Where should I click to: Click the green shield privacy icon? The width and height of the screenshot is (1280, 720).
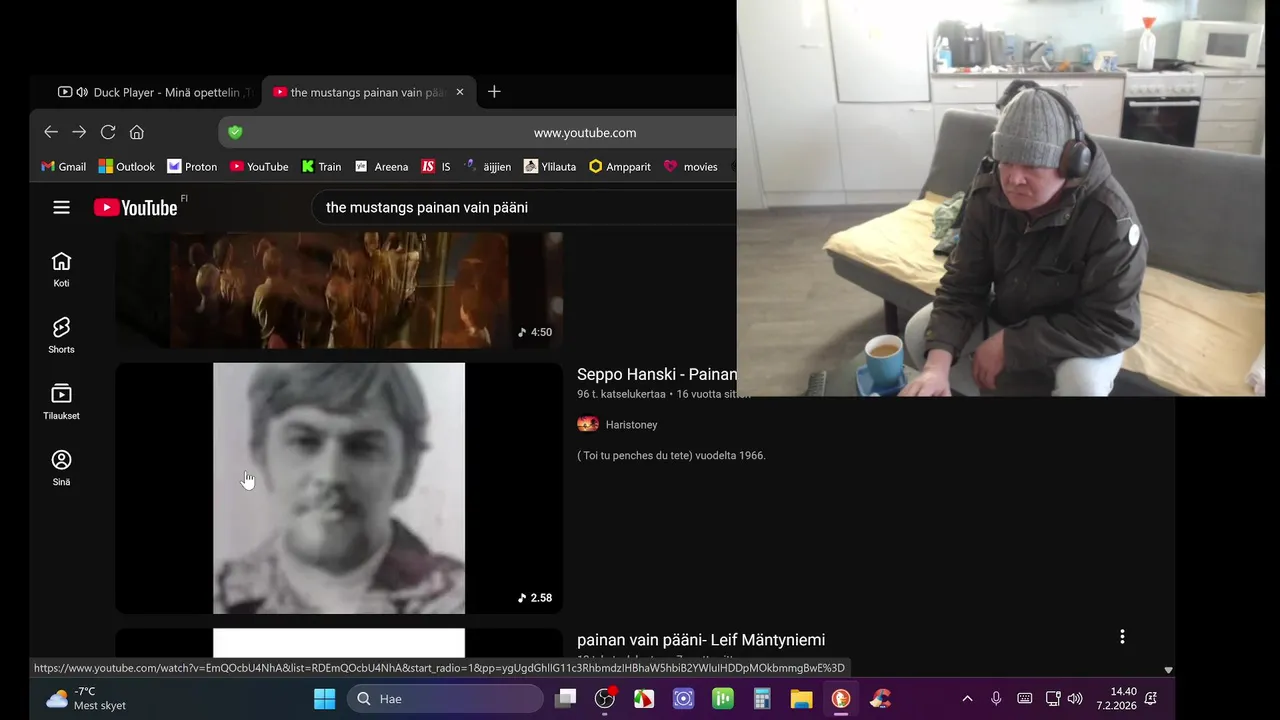(x=235, y=132)
